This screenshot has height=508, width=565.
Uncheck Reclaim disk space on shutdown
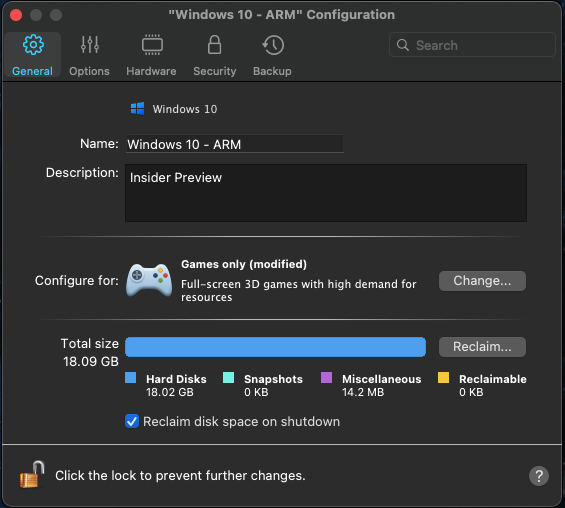[132, 421]
